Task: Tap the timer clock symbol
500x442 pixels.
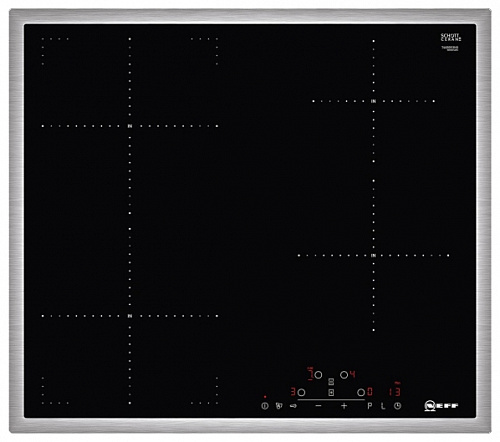Action: pyautogui.click(x=397, y=406)
